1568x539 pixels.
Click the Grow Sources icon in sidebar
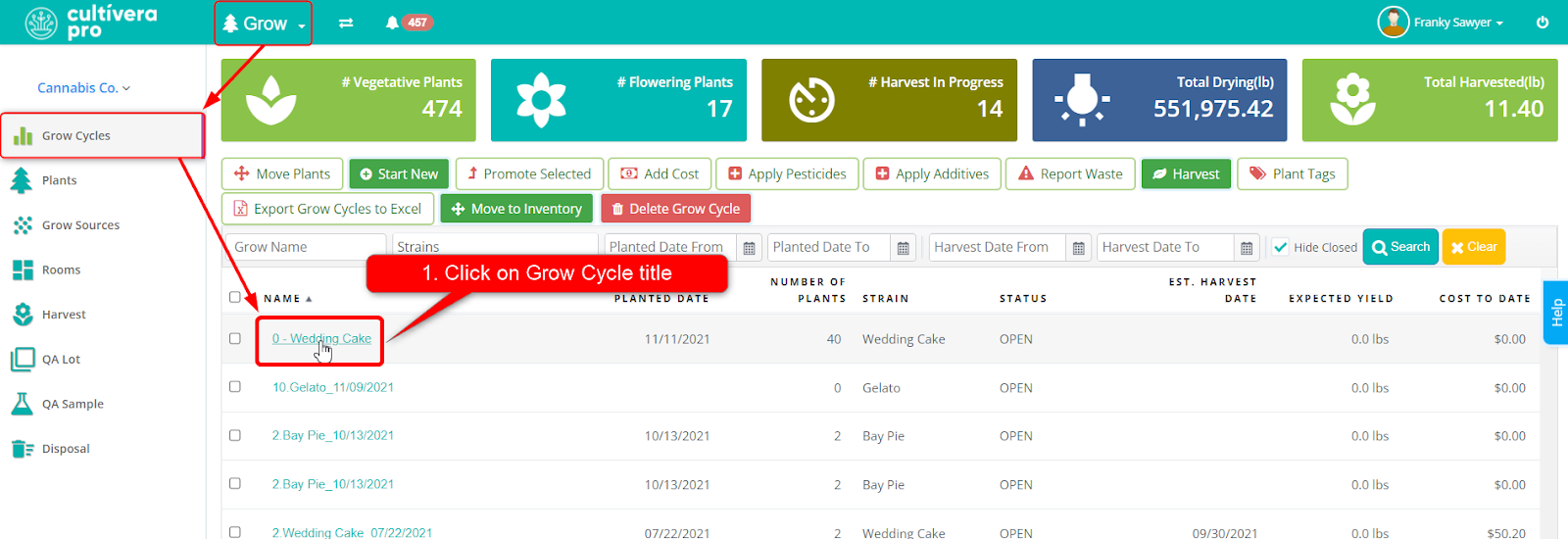(x=22, y=225)
